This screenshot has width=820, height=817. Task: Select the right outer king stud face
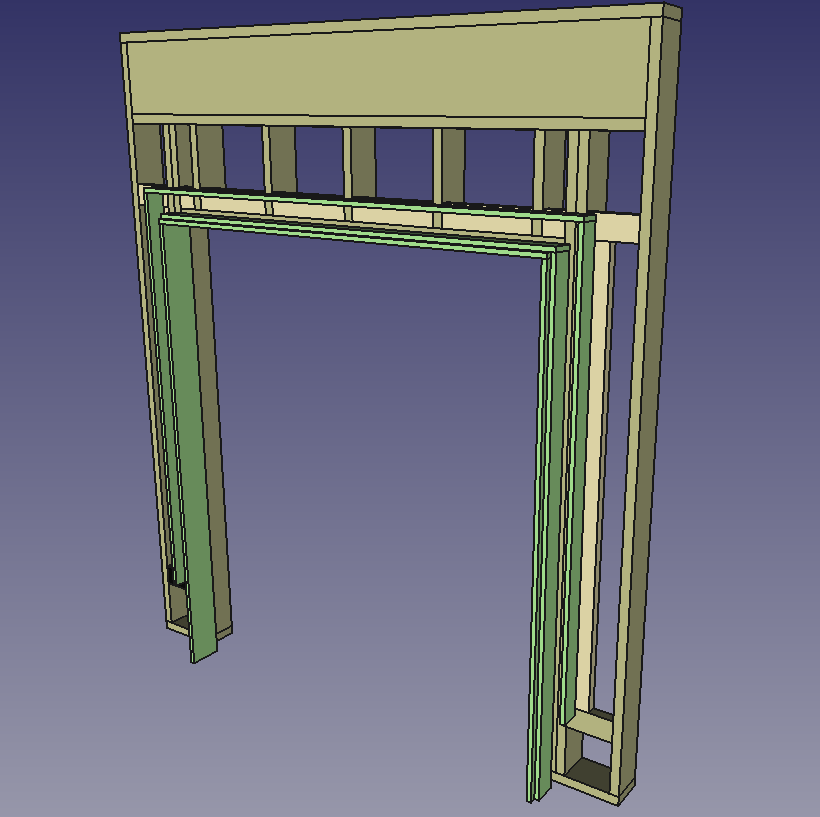(646, 408)
